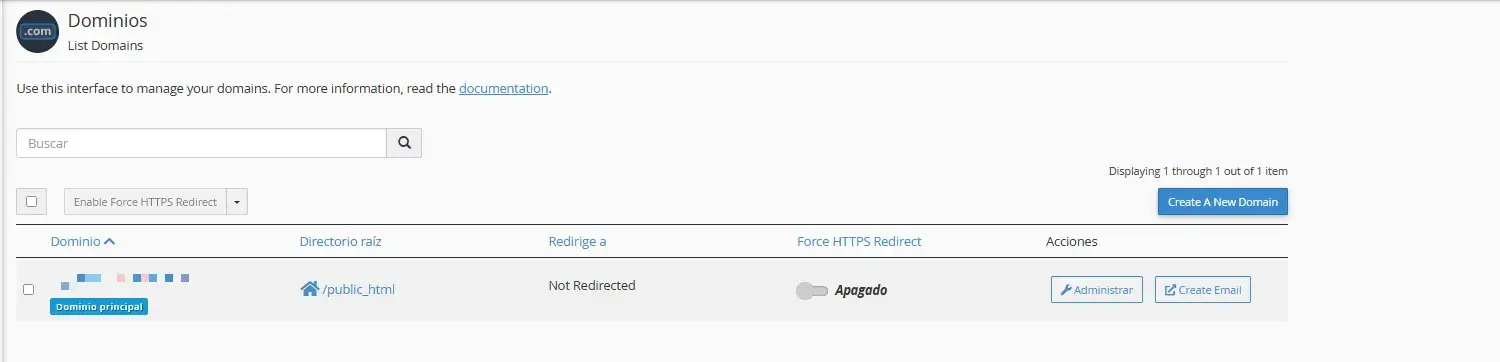Click the wrench icon in Administrar

pos(1066,290)
